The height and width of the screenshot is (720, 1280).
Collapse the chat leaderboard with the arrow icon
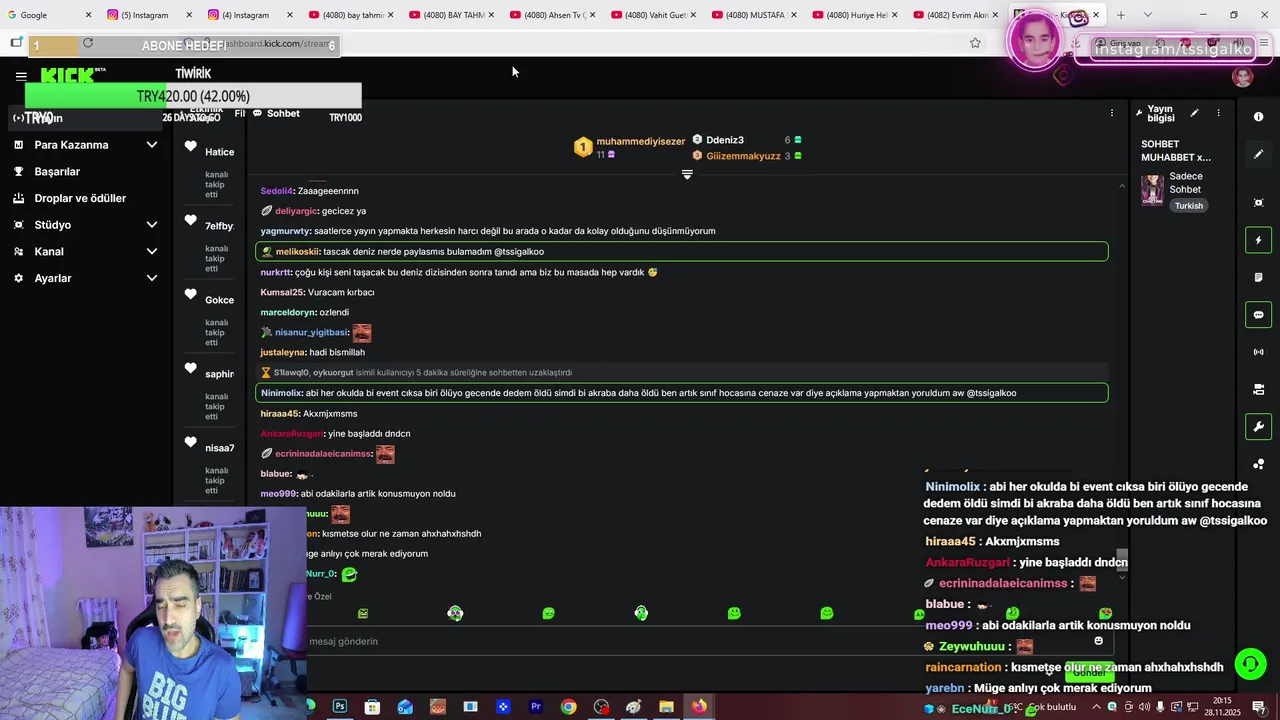[x=687, y=174]
